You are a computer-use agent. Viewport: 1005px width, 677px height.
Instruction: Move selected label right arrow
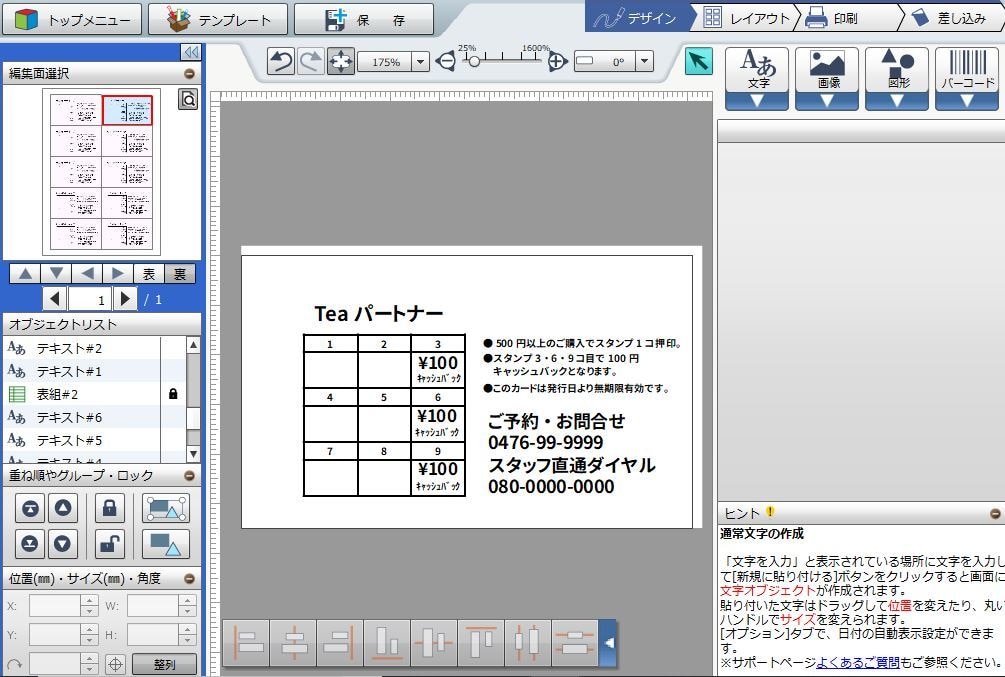[x=118, y=274]
